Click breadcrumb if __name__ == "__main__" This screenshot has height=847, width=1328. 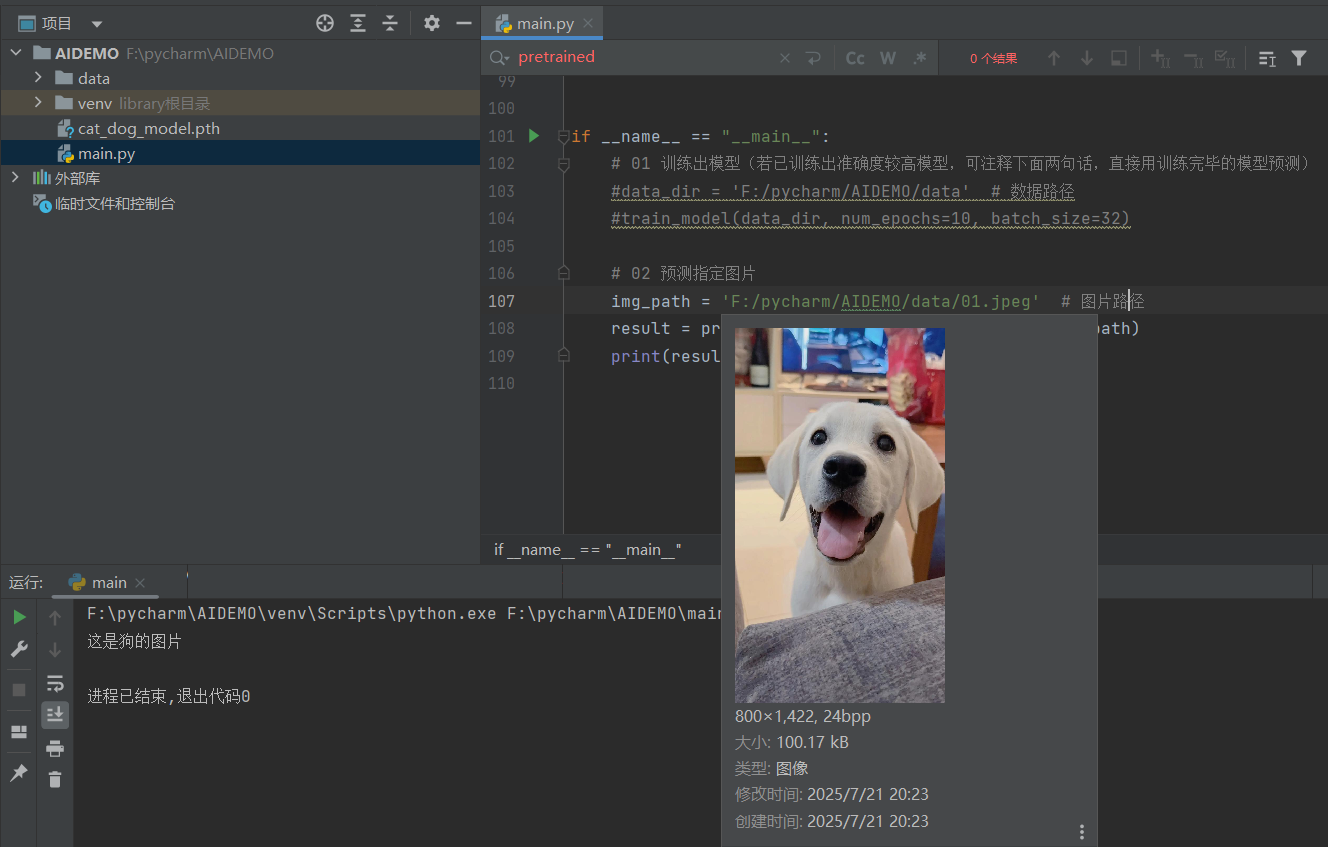click(x=588, y=549)
